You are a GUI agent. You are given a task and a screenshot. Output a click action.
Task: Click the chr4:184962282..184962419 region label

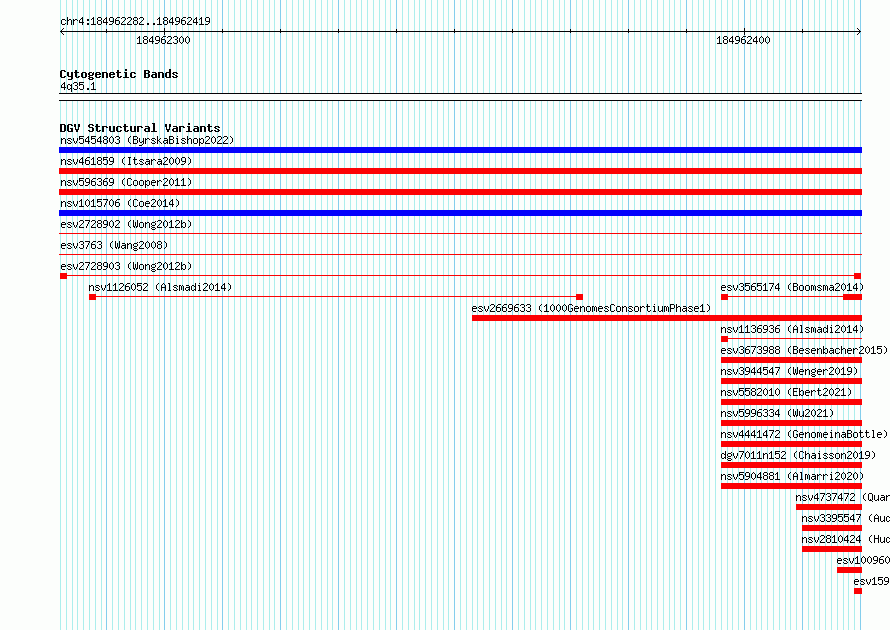coord(135,21)
